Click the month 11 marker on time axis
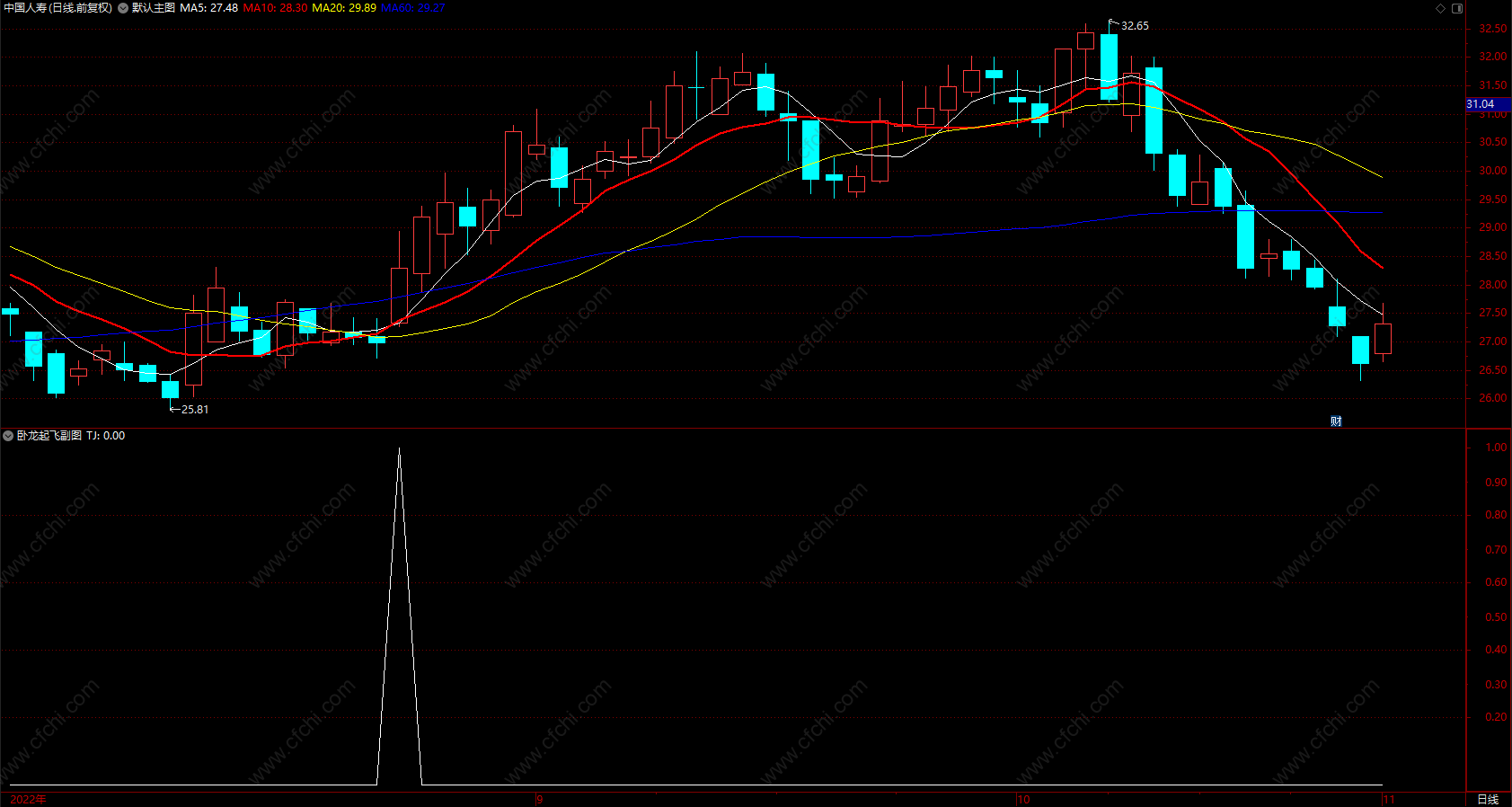The image size is (1512, 807). click(x=1389, y=799)
